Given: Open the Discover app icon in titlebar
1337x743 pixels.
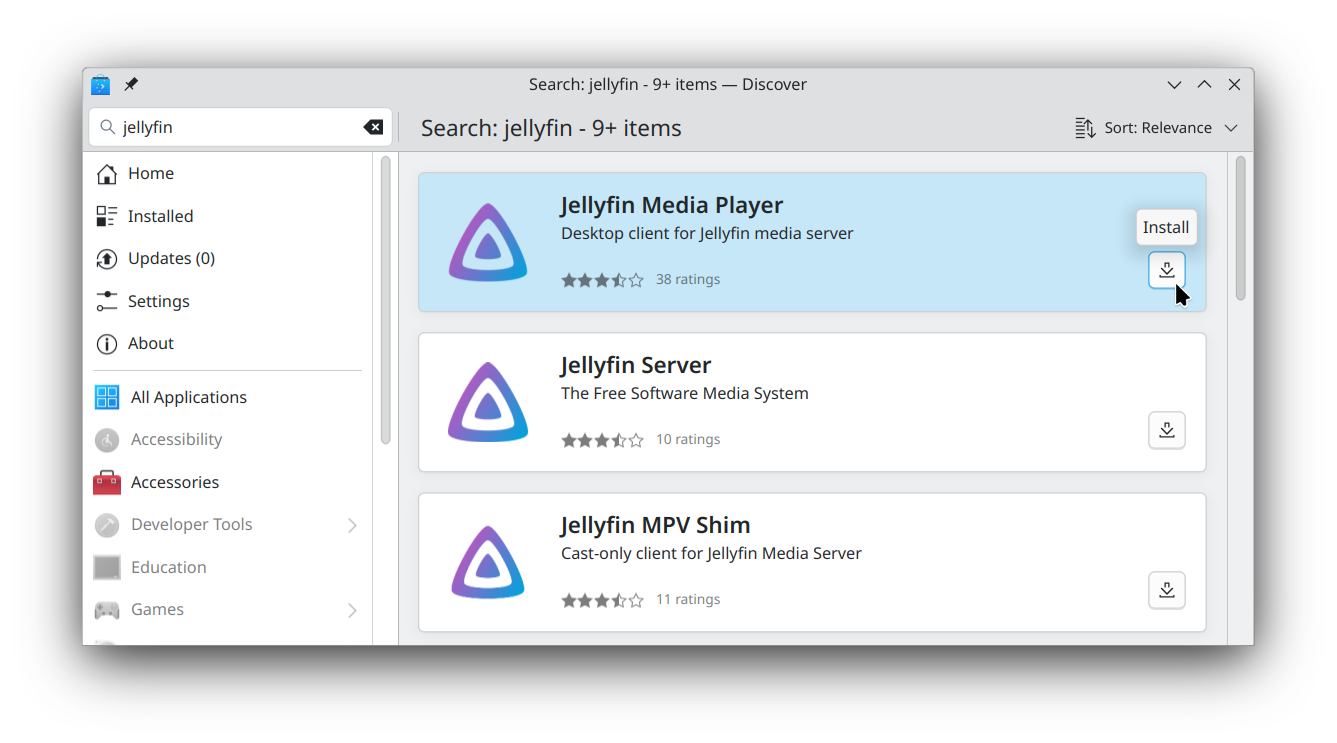Looking at the screenshot, I should (x=100, y=84).
